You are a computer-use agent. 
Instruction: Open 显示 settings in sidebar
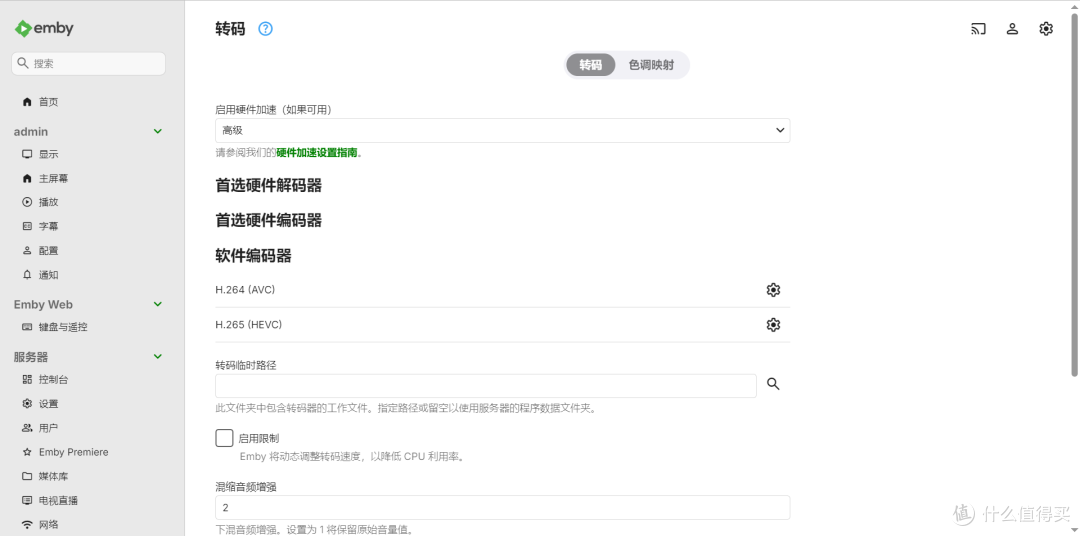[x=48, y=154]
